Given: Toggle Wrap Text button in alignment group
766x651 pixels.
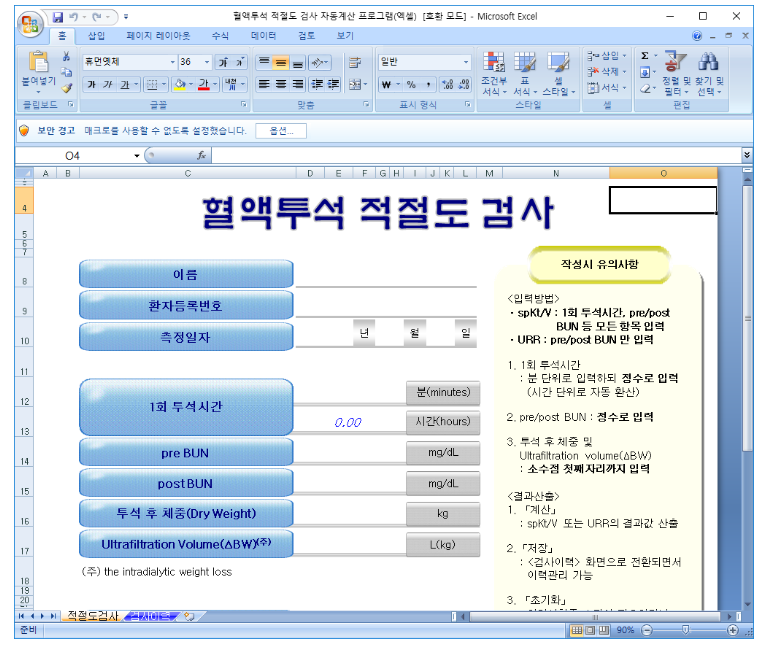Looking at the screenshot, I should [355, 63].
